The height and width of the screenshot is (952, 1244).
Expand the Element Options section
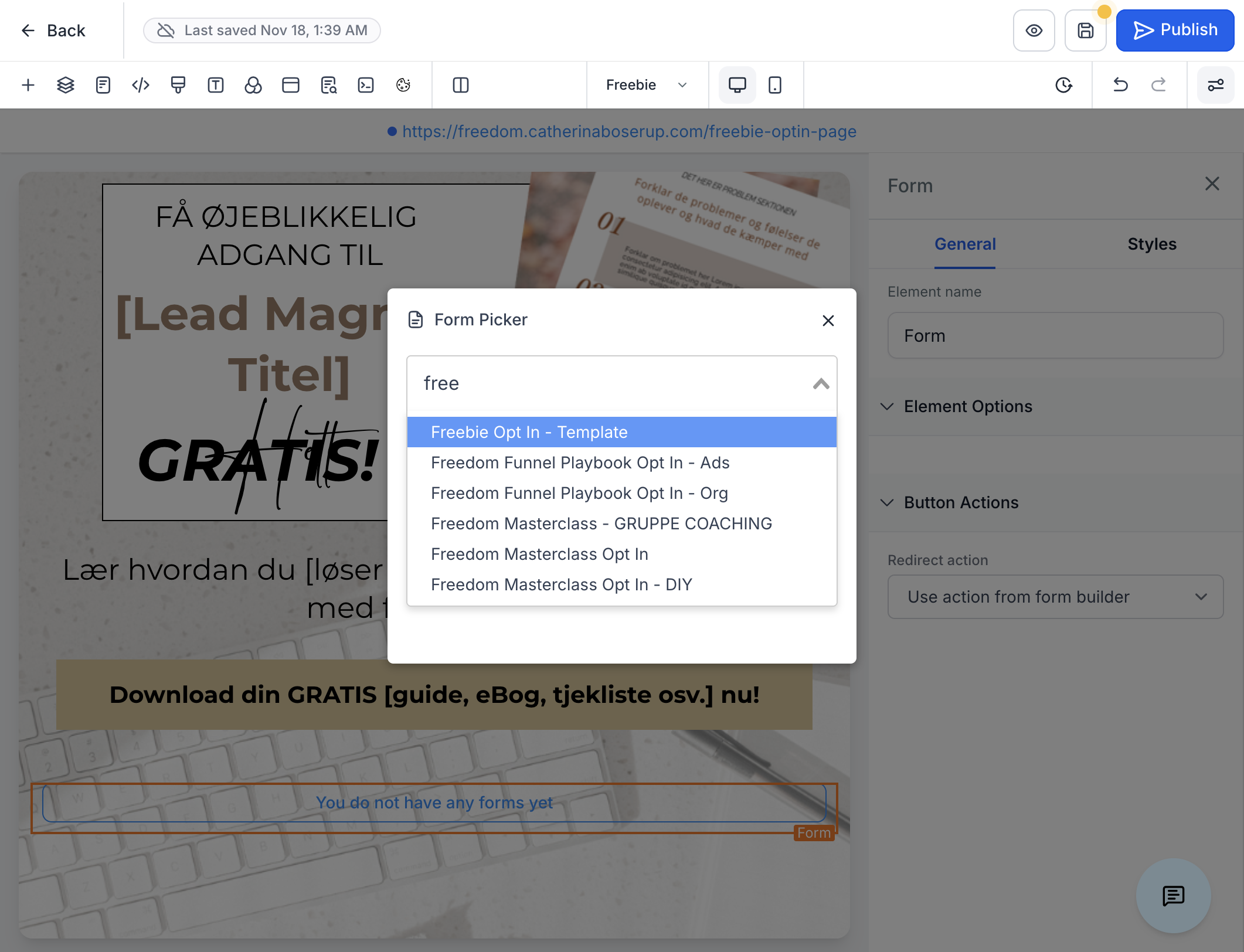pyautogui.click(x=967, y=406)
